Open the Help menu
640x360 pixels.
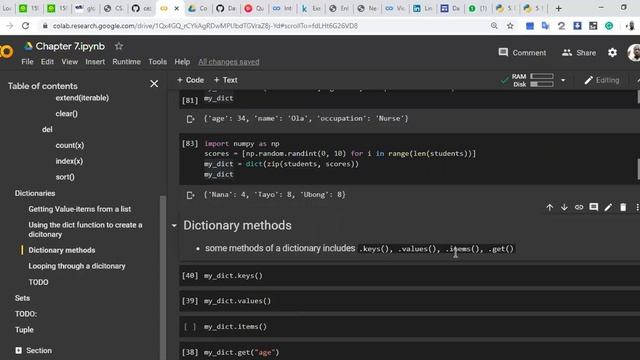182,62
